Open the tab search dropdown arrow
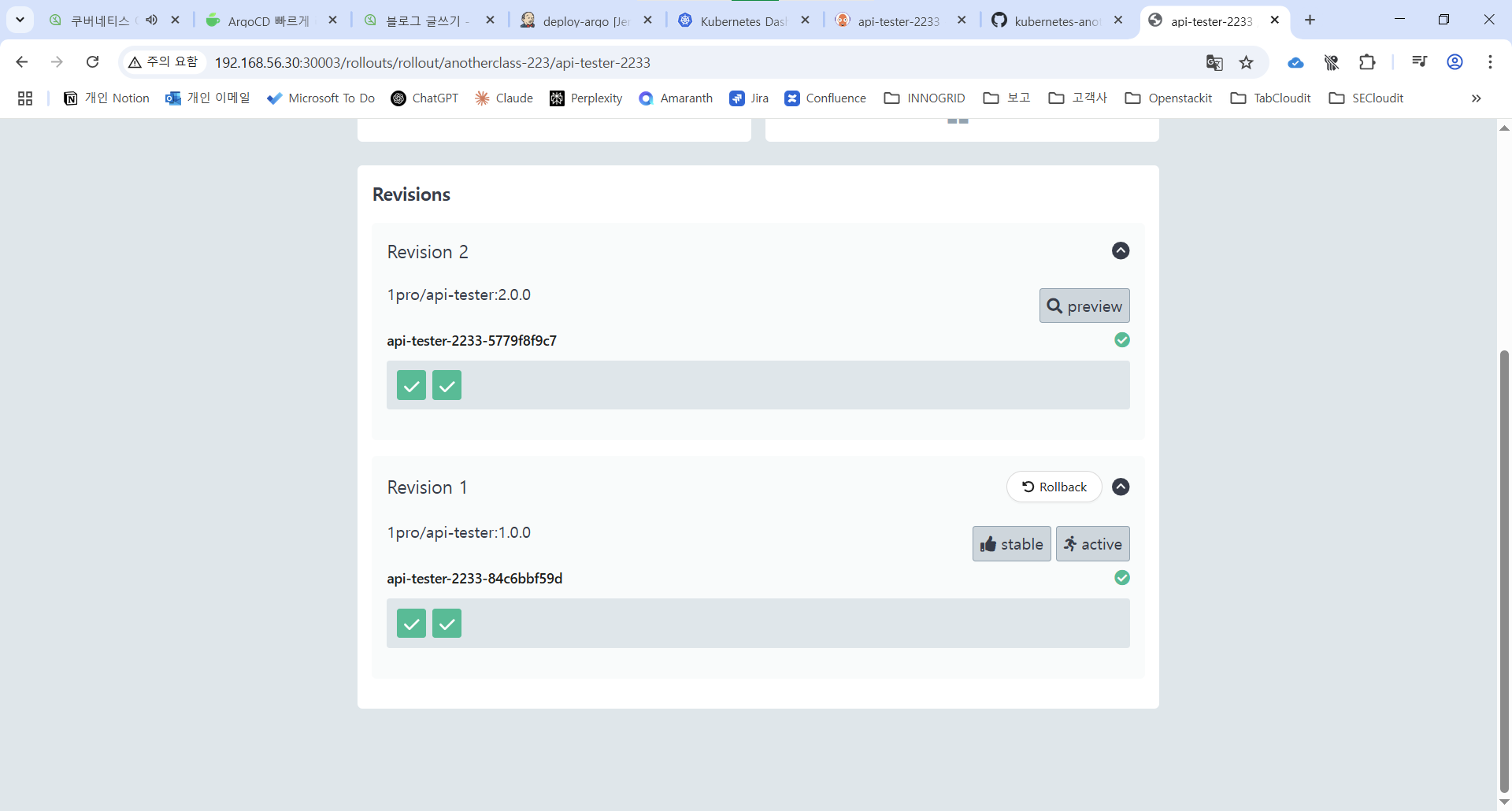Screen dimensions: 1512x811 (20, 20)
